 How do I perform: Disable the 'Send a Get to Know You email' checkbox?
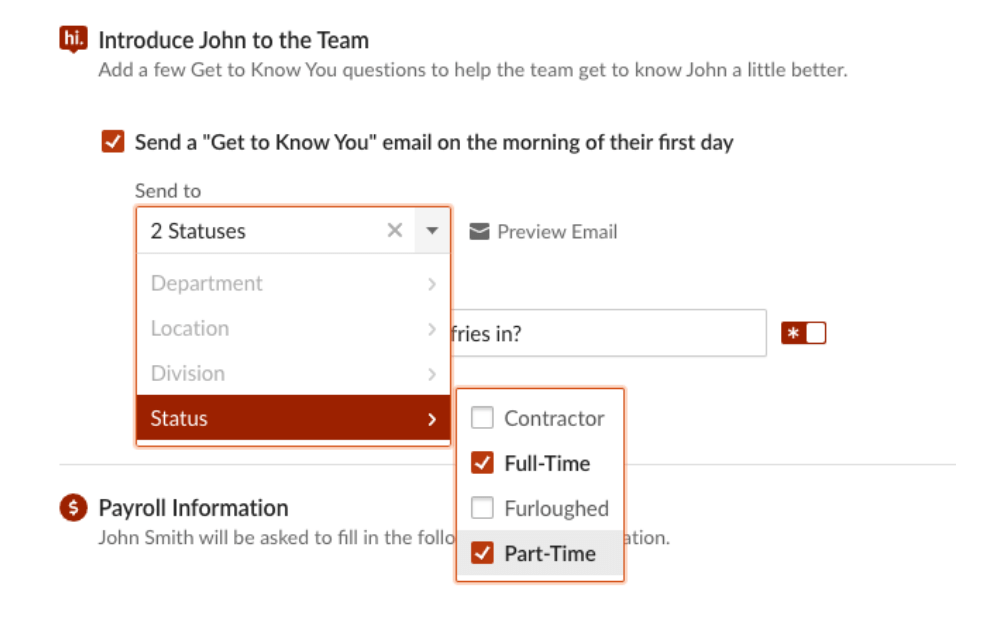coord(112,141)
